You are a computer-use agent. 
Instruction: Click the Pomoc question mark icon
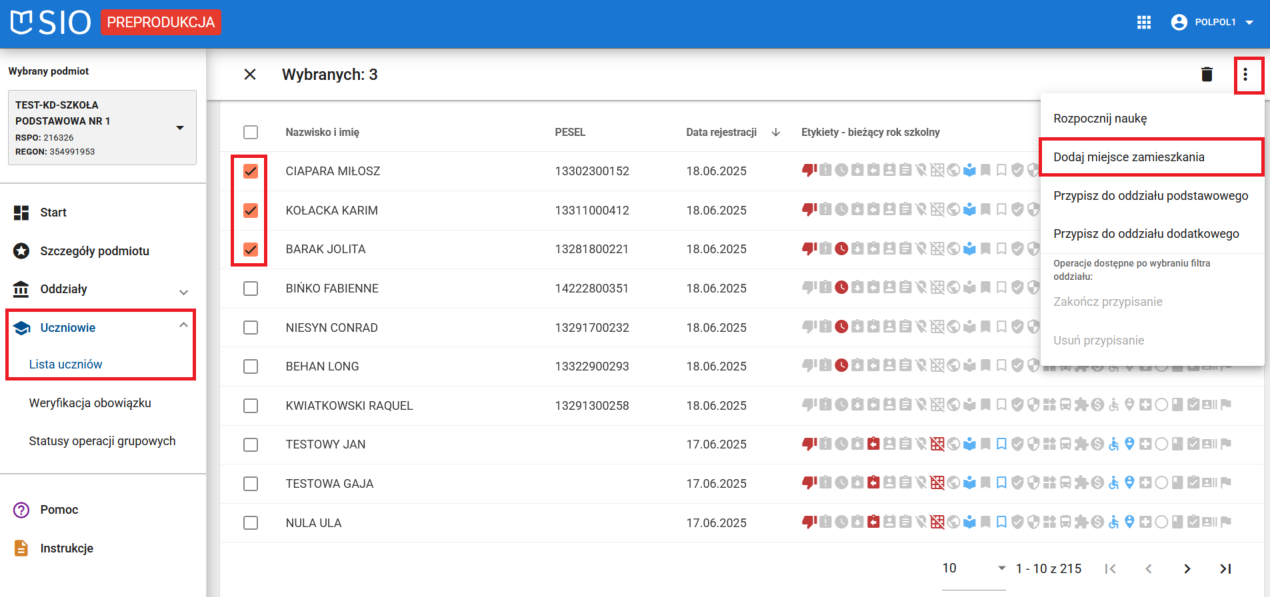click(21, 510)
